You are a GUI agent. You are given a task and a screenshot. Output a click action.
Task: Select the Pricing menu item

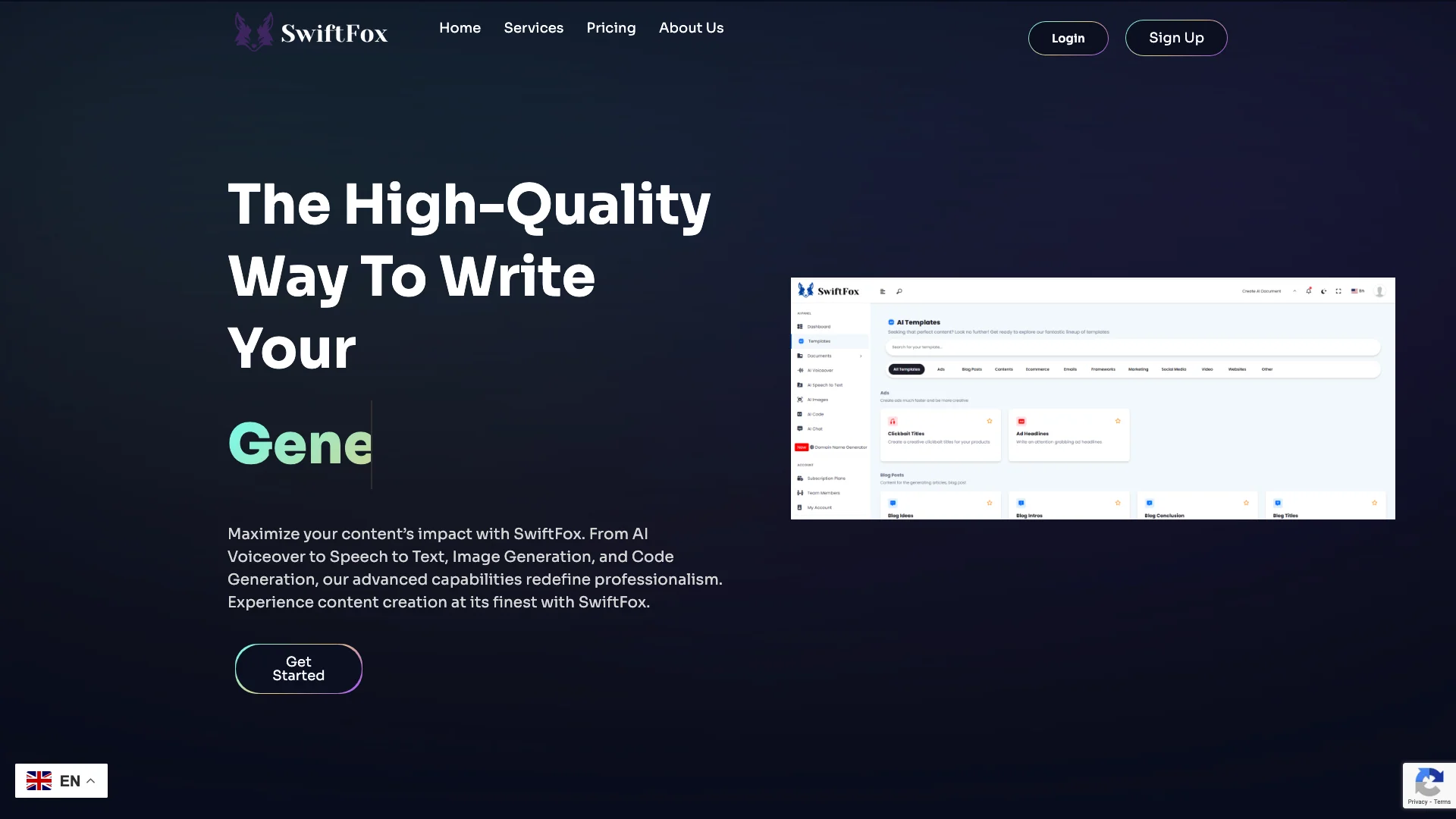pos(611,28)
